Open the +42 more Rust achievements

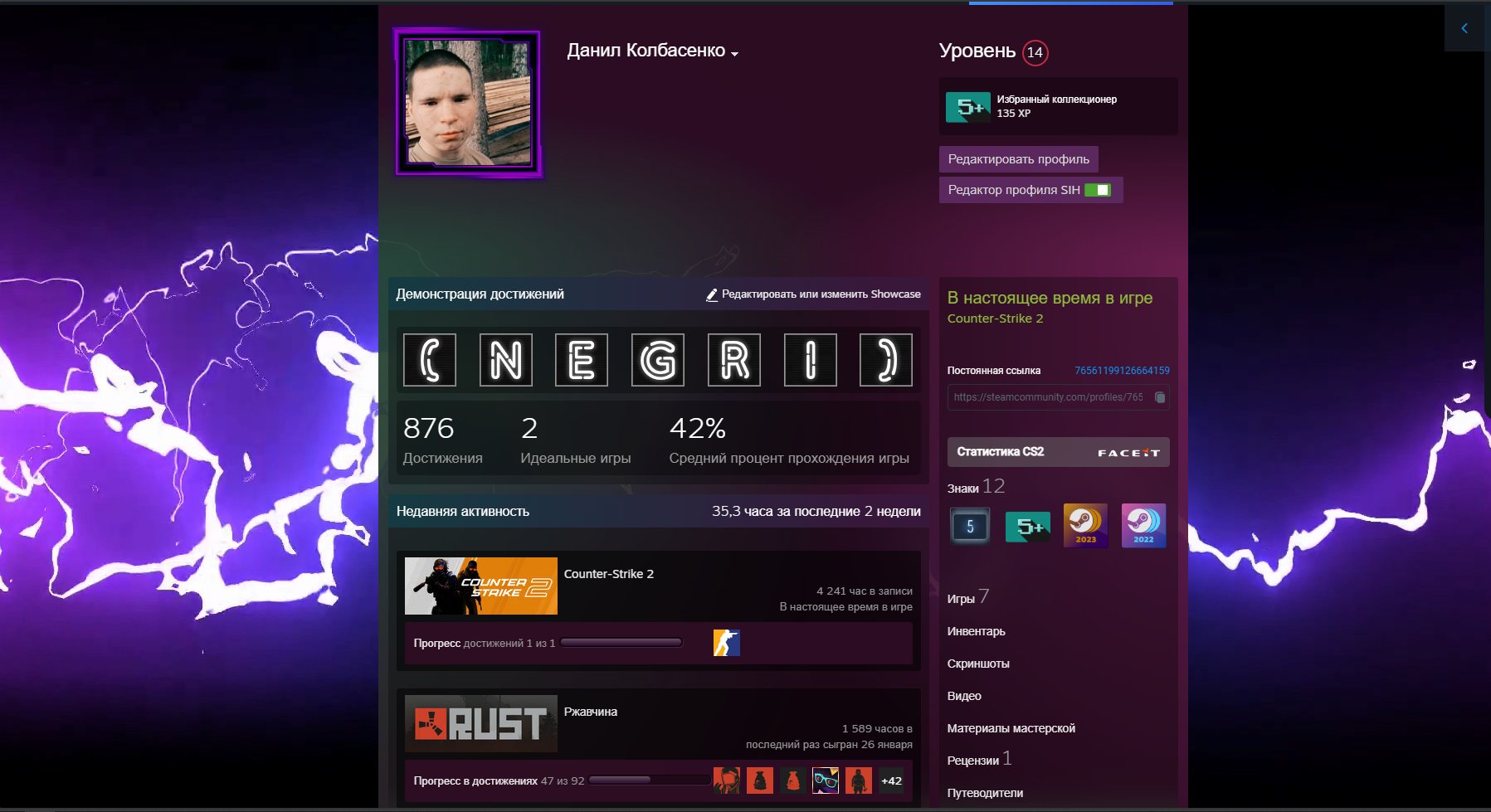(x=891, y=780)
